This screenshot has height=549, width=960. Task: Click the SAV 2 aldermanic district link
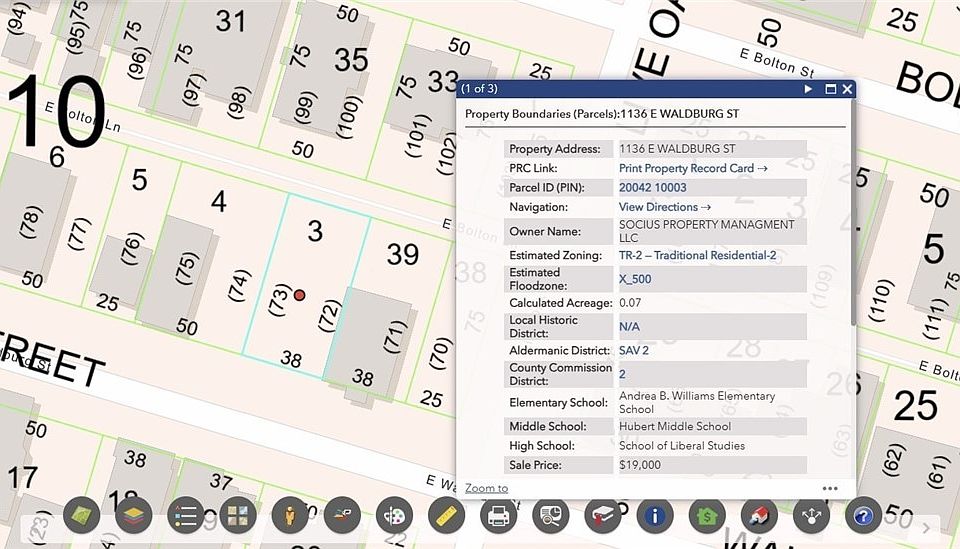[x=634, y=350]
